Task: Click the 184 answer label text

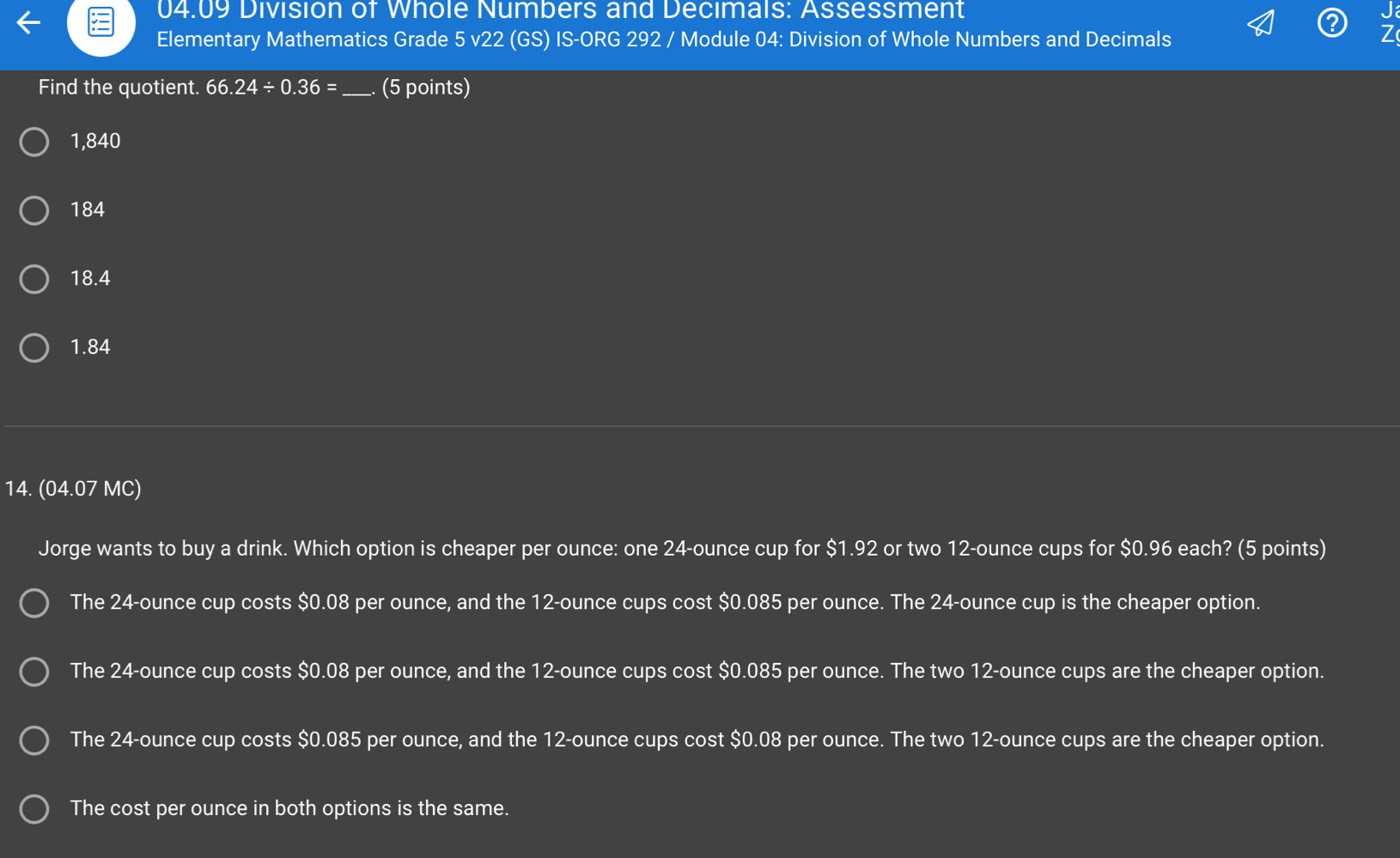Action: click(88, 210)
